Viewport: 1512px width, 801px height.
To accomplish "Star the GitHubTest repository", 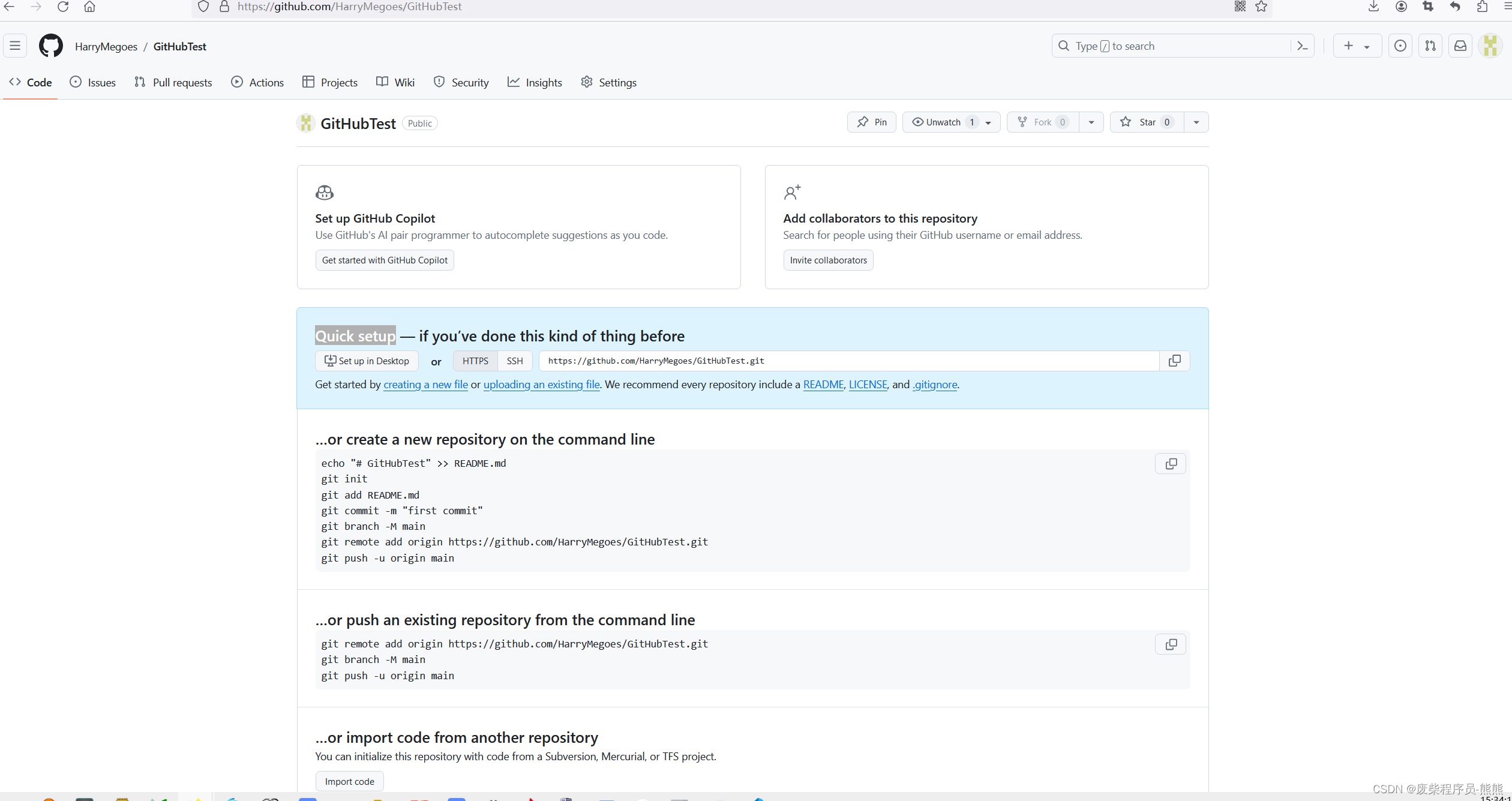I will (x=1147, y=122).
